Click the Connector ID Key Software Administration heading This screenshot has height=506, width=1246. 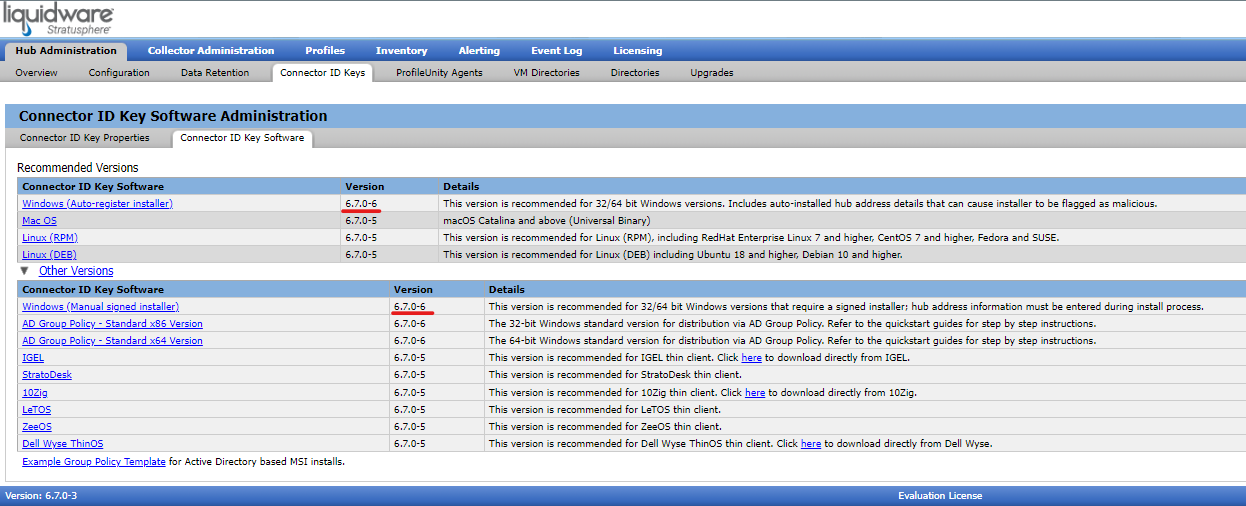click(x=173, y=116)
